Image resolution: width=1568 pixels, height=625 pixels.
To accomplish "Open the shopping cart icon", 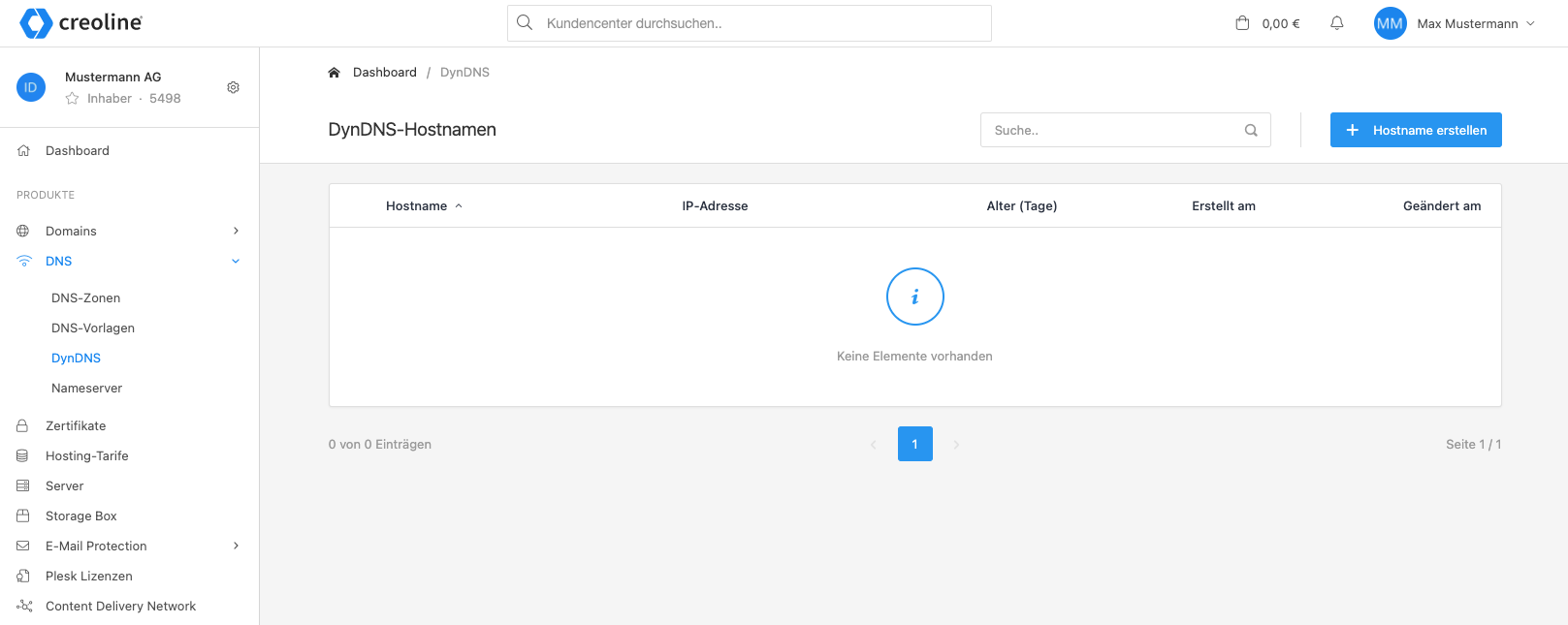I will pos(1242,23).
